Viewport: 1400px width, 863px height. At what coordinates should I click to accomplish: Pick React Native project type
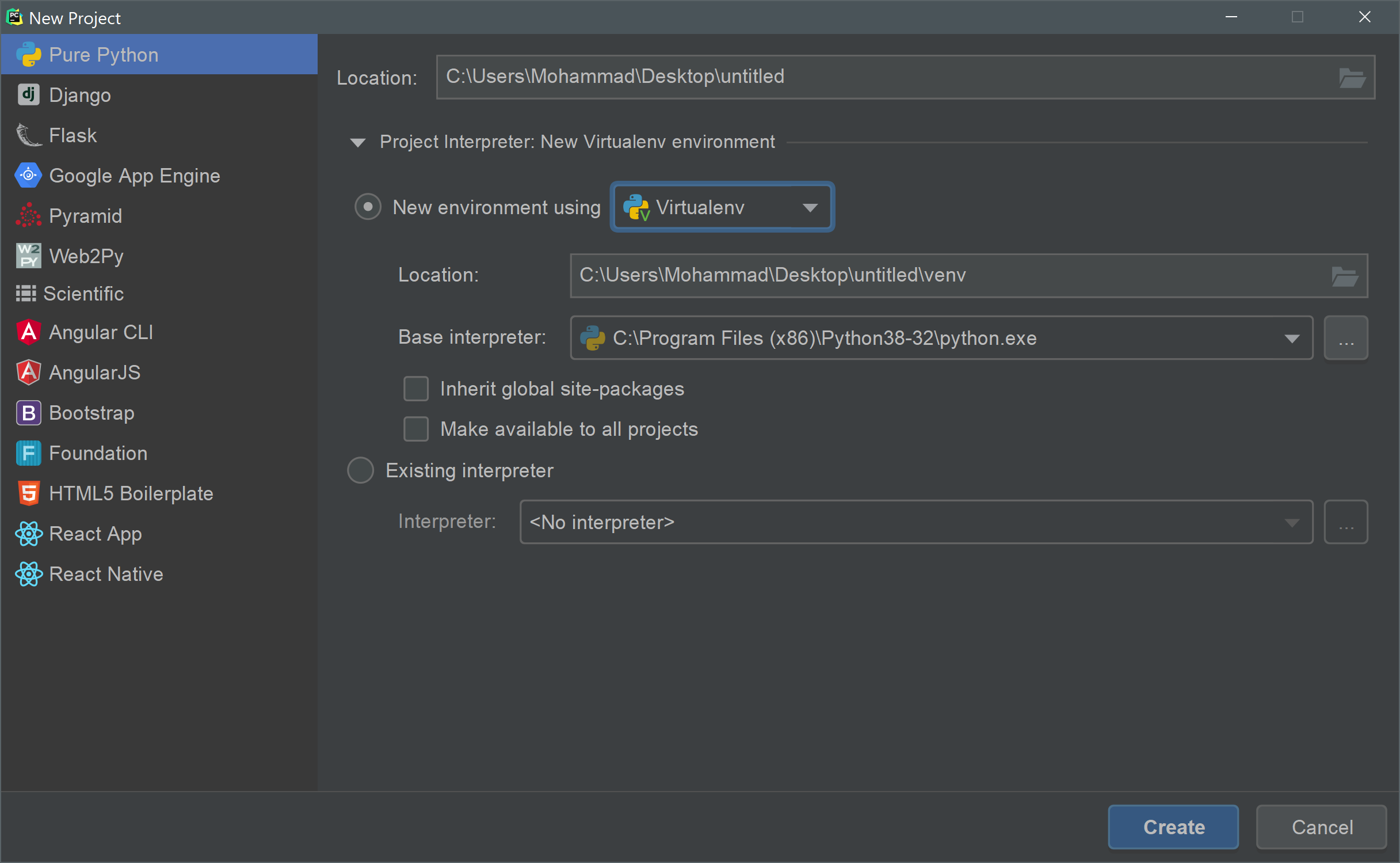159,574
